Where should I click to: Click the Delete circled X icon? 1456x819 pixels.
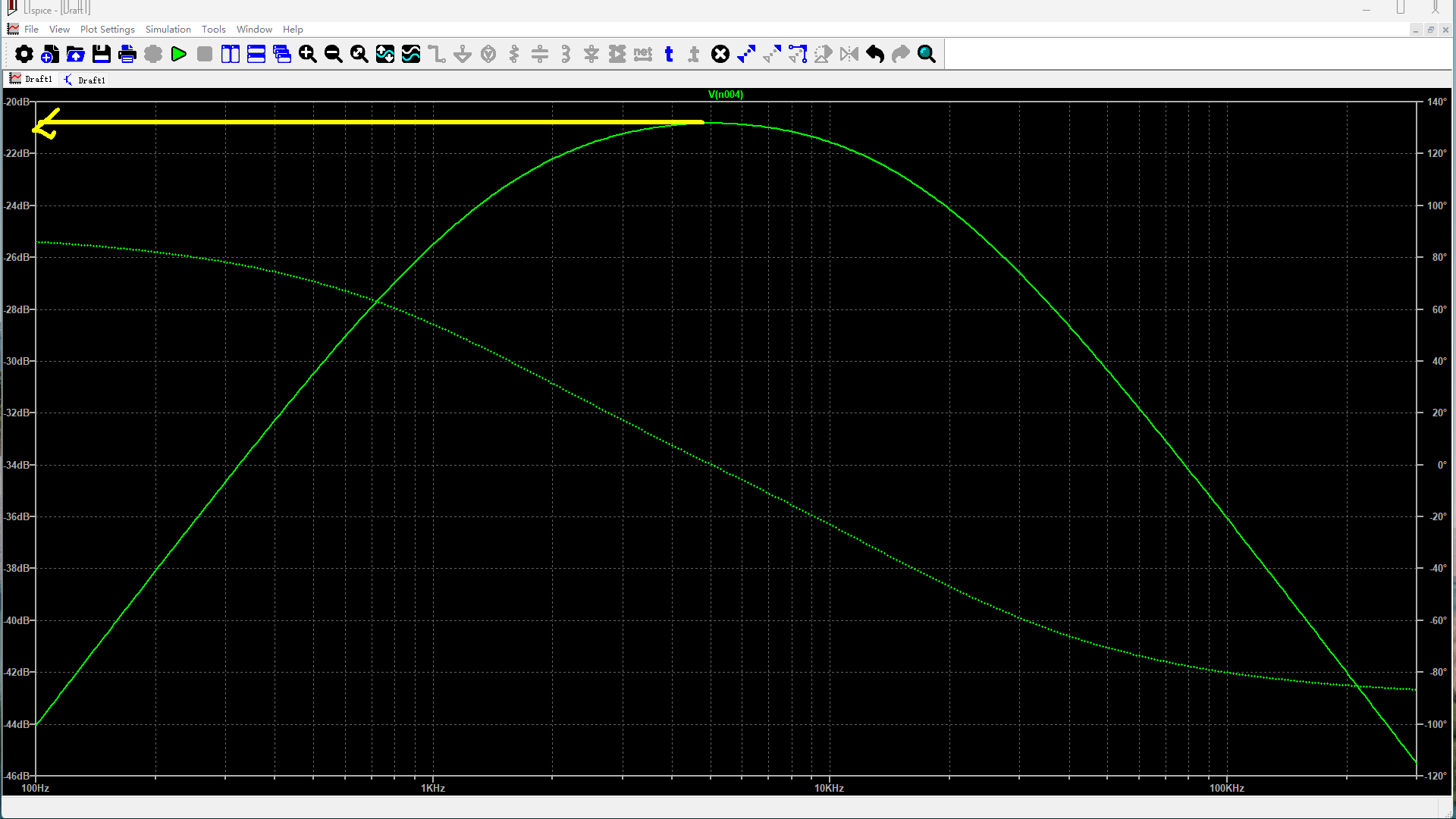(720, 54)
